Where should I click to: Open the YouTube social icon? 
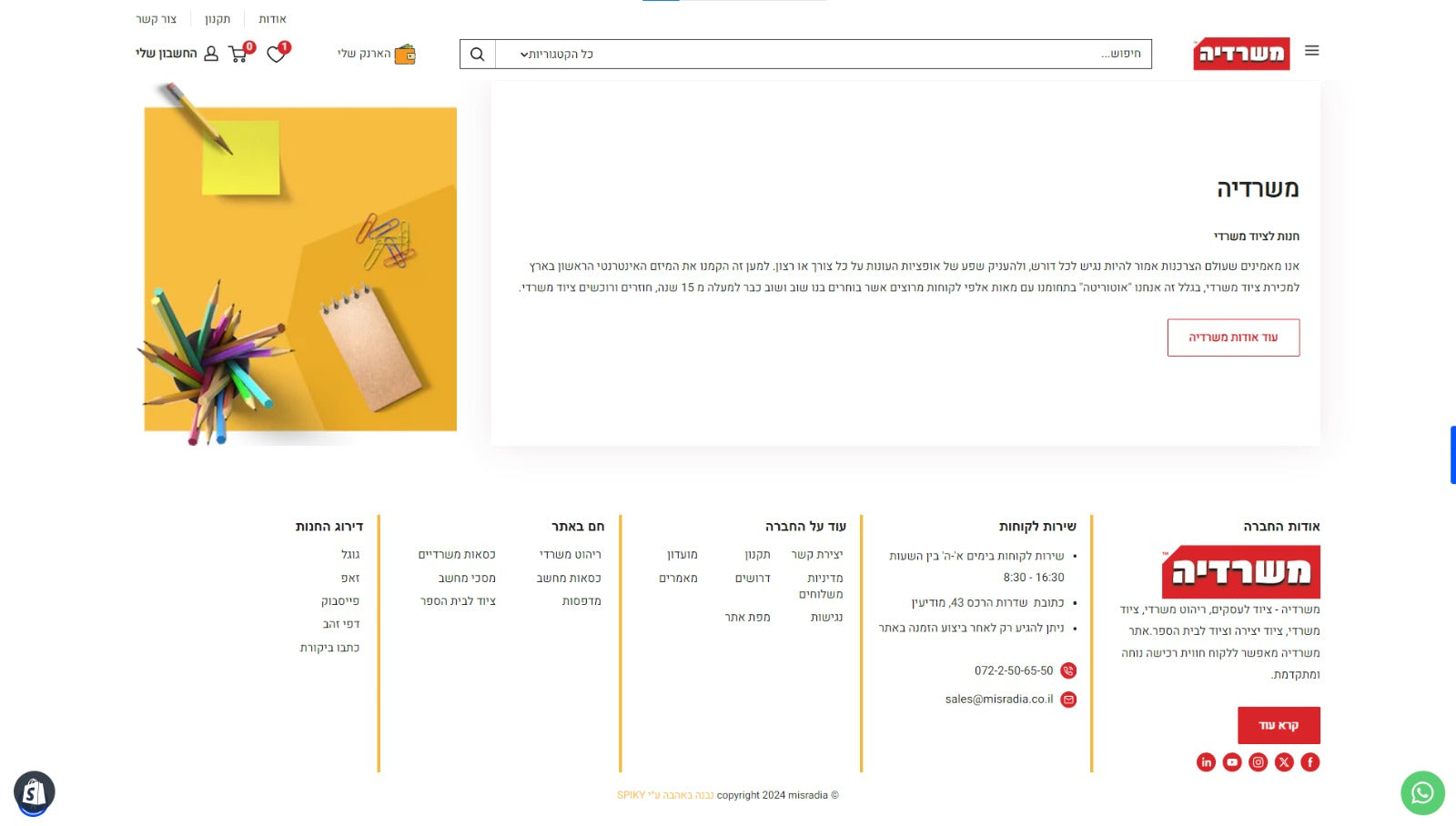pos(1232,762)
